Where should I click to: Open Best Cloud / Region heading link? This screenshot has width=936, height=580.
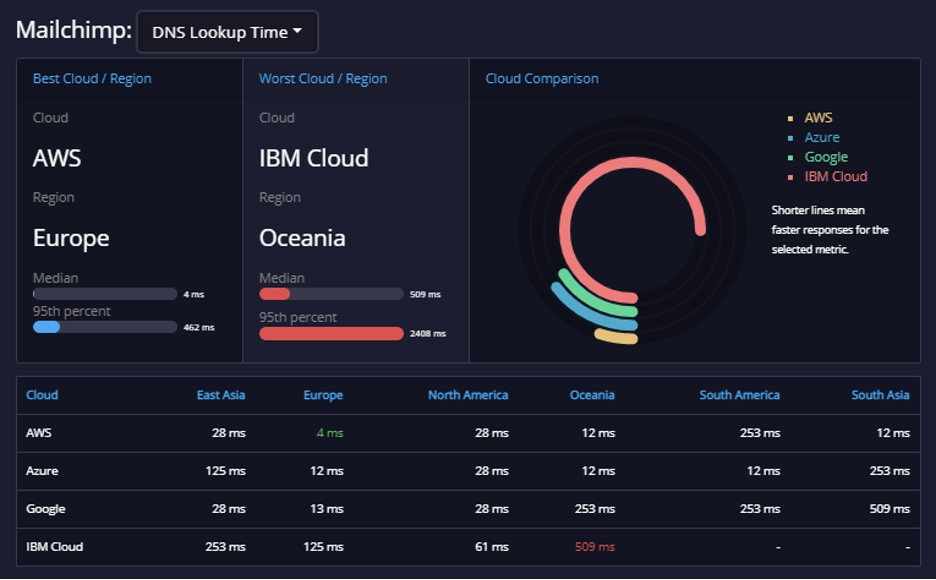pos(92,79)
